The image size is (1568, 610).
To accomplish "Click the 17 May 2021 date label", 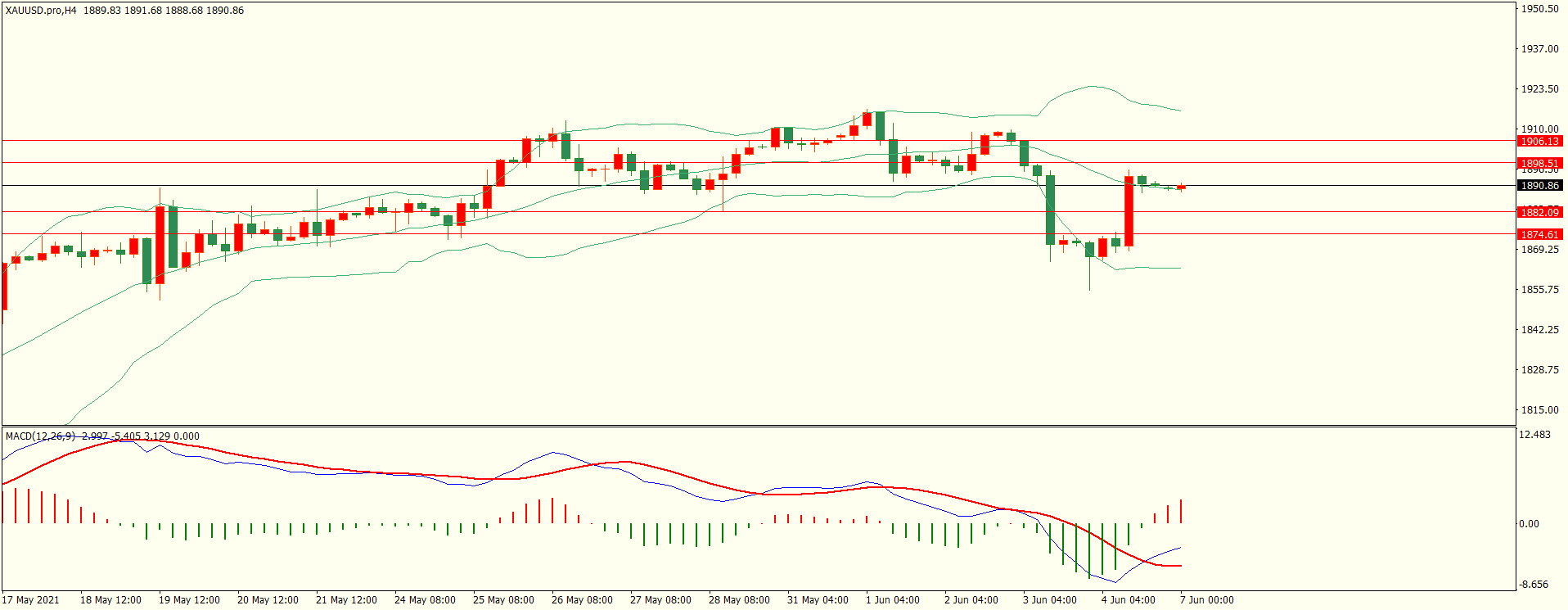I will pos(31,600).
